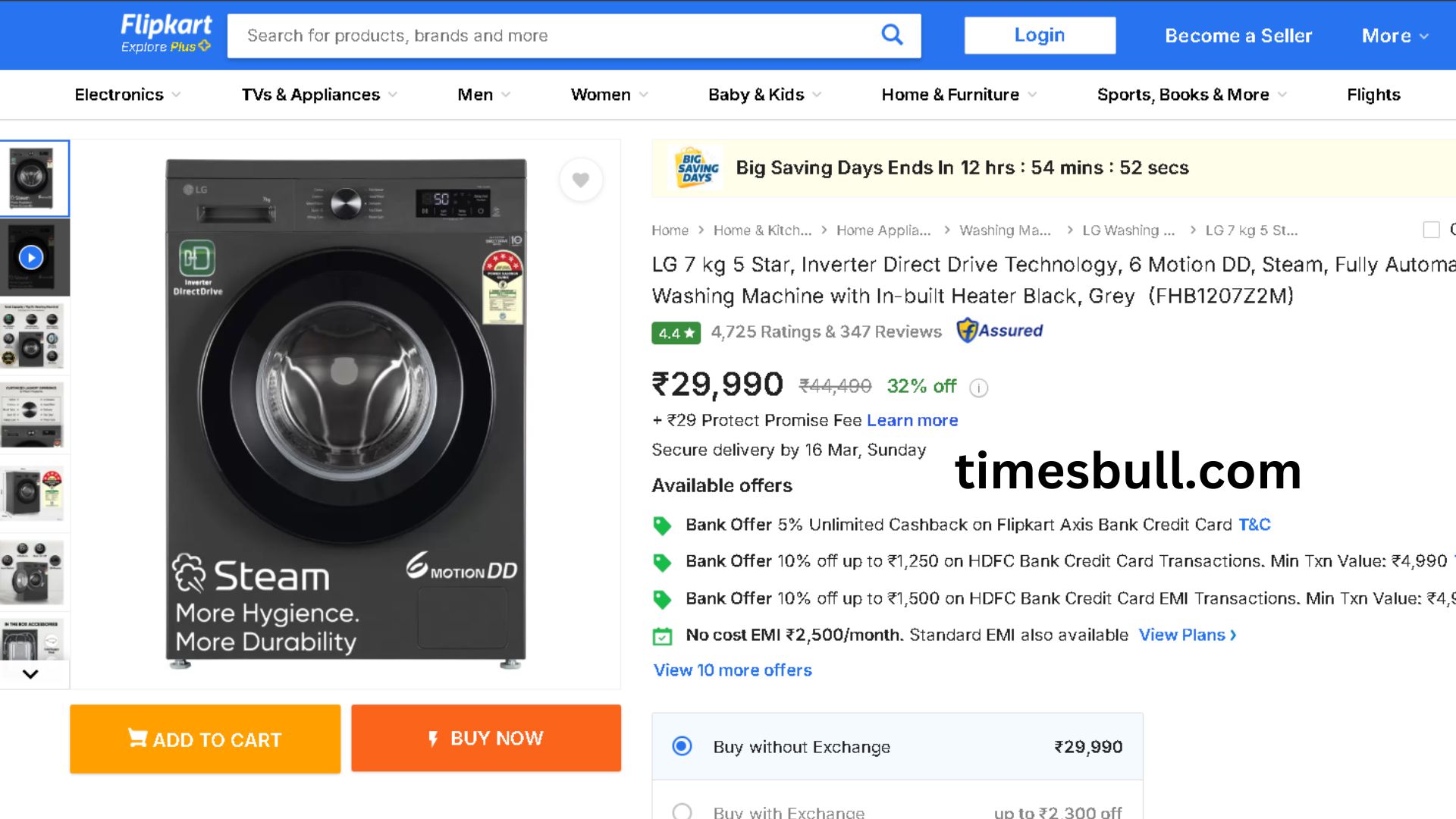Select Buy with Exchange option
Image resolution: width=1456 pixels, height=819 pixels.
682,811
